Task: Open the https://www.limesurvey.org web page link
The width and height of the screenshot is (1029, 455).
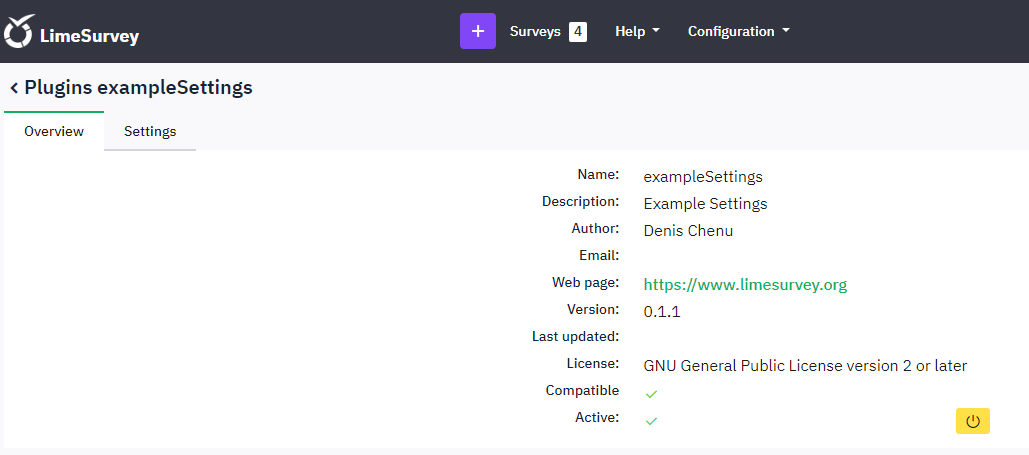Action: pyautogui.click(x=745, y=285)
